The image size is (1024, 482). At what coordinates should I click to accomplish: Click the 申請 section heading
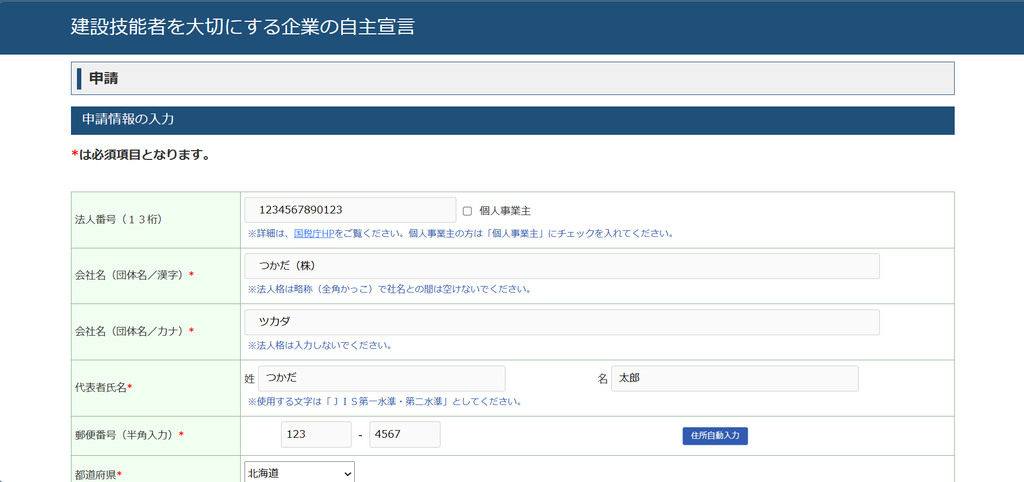[103, 78]
